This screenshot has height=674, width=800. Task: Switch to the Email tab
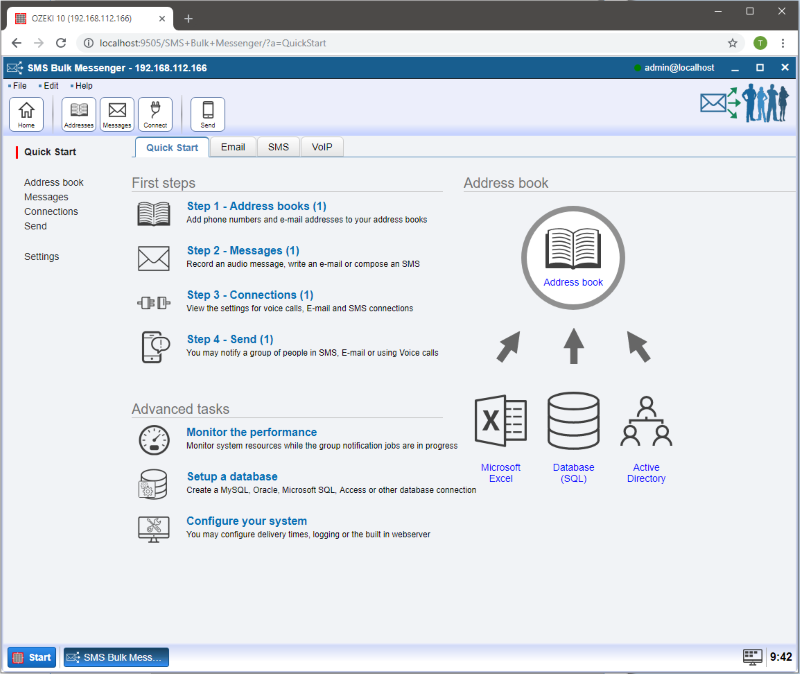pyautogui.click(x=233, y=147)
